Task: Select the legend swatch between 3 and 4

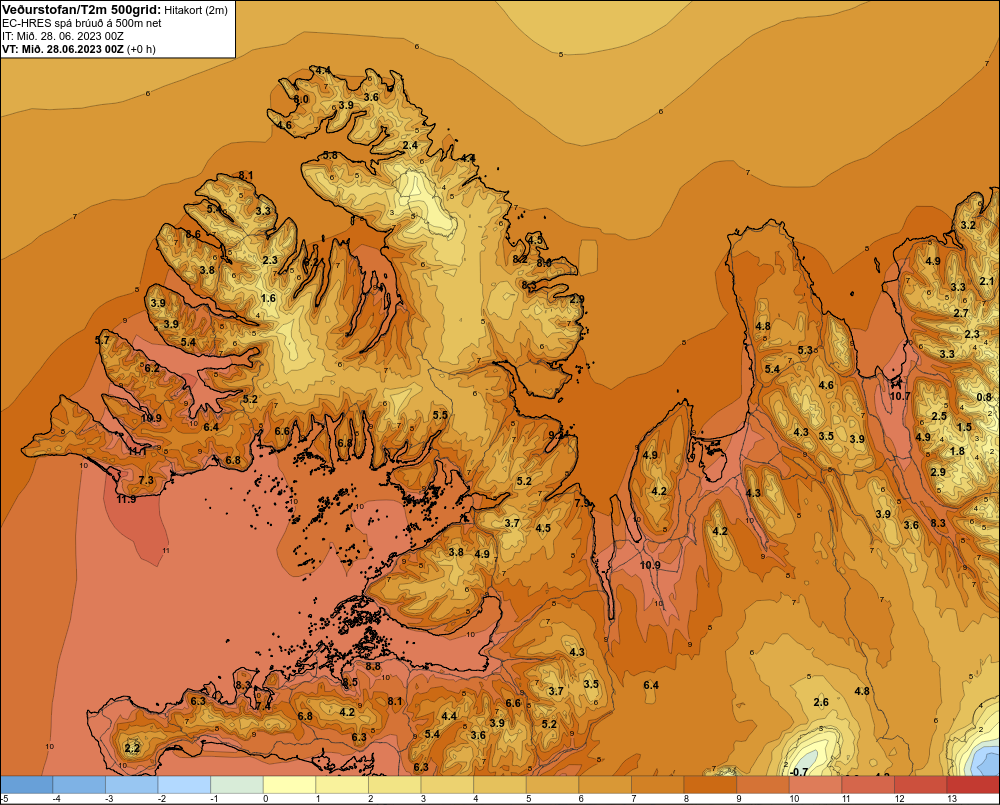Action: (447, 784)
